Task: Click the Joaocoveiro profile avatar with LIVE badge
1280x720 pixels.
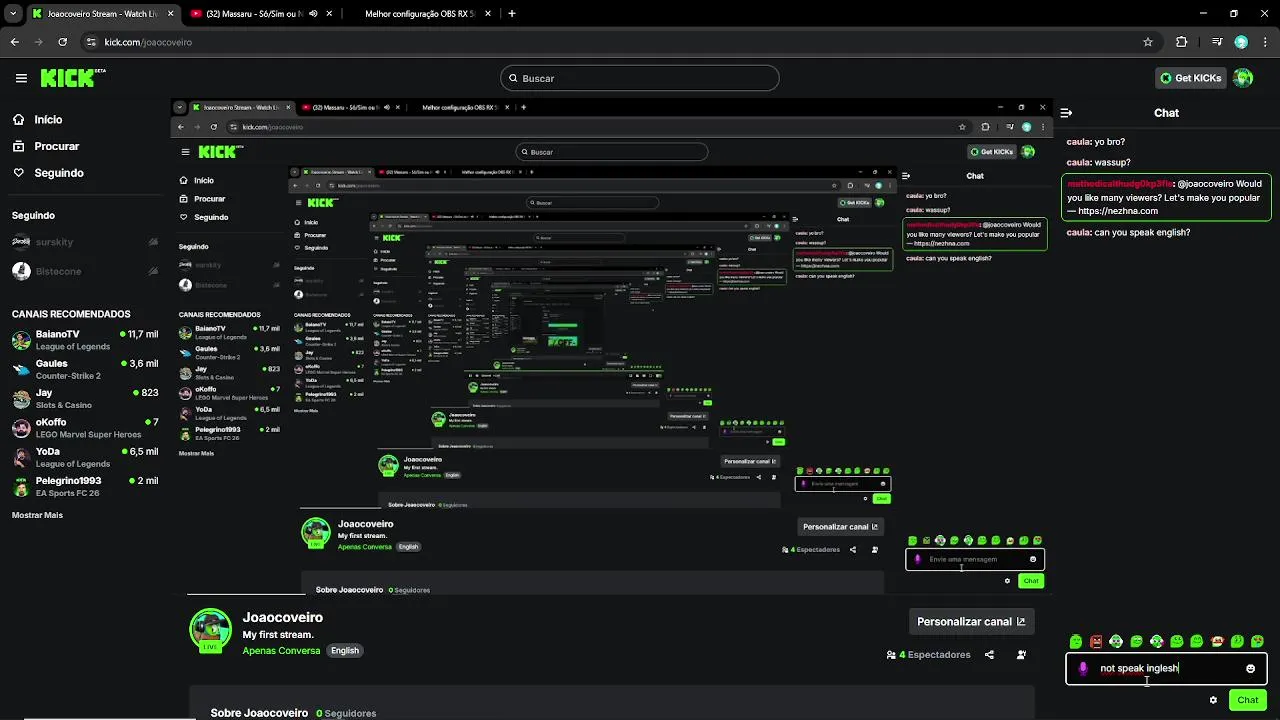Action: [x=211, y=630]
